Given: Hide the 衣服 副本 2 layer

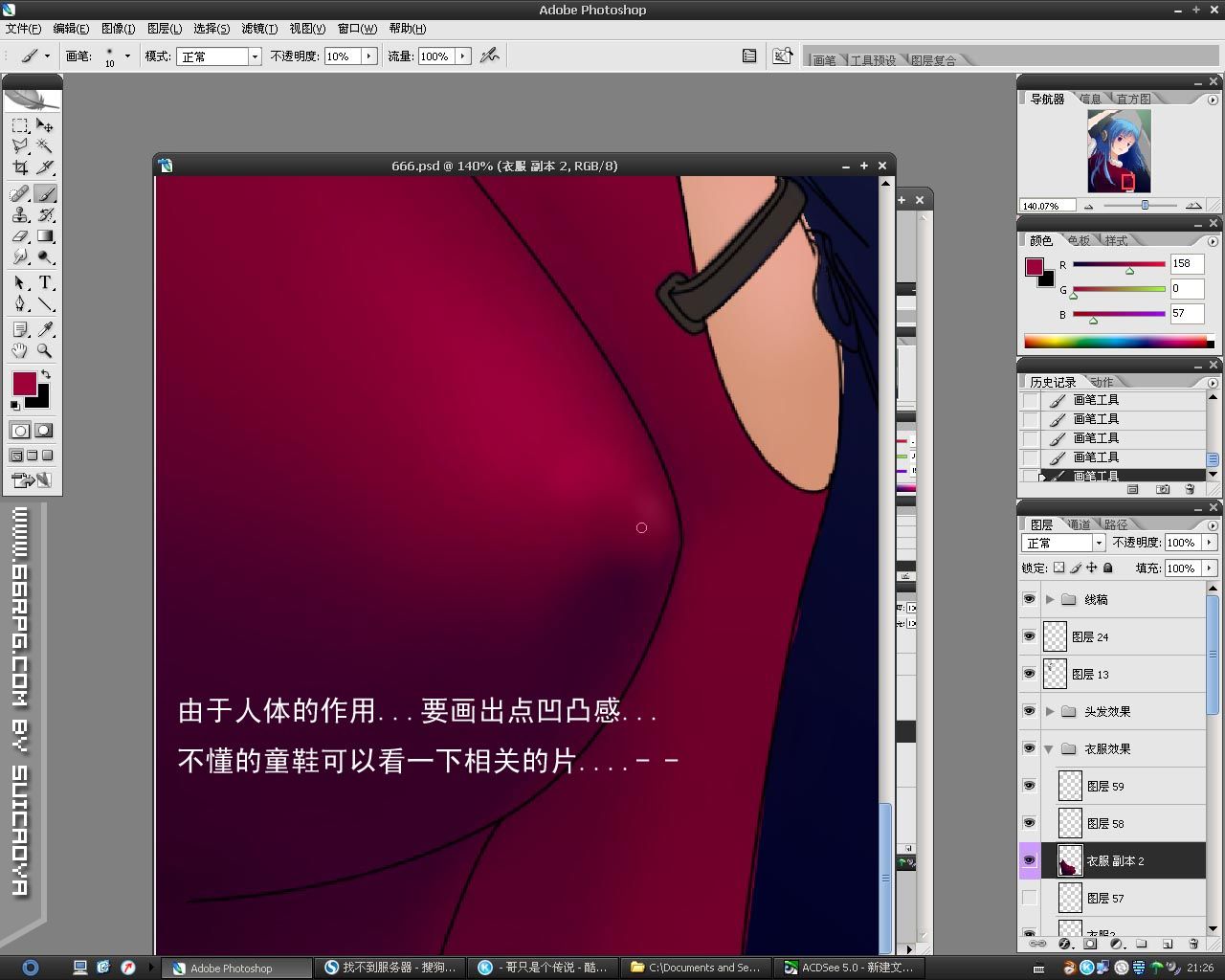Looking at the screenshot, I should point(1029,860).
